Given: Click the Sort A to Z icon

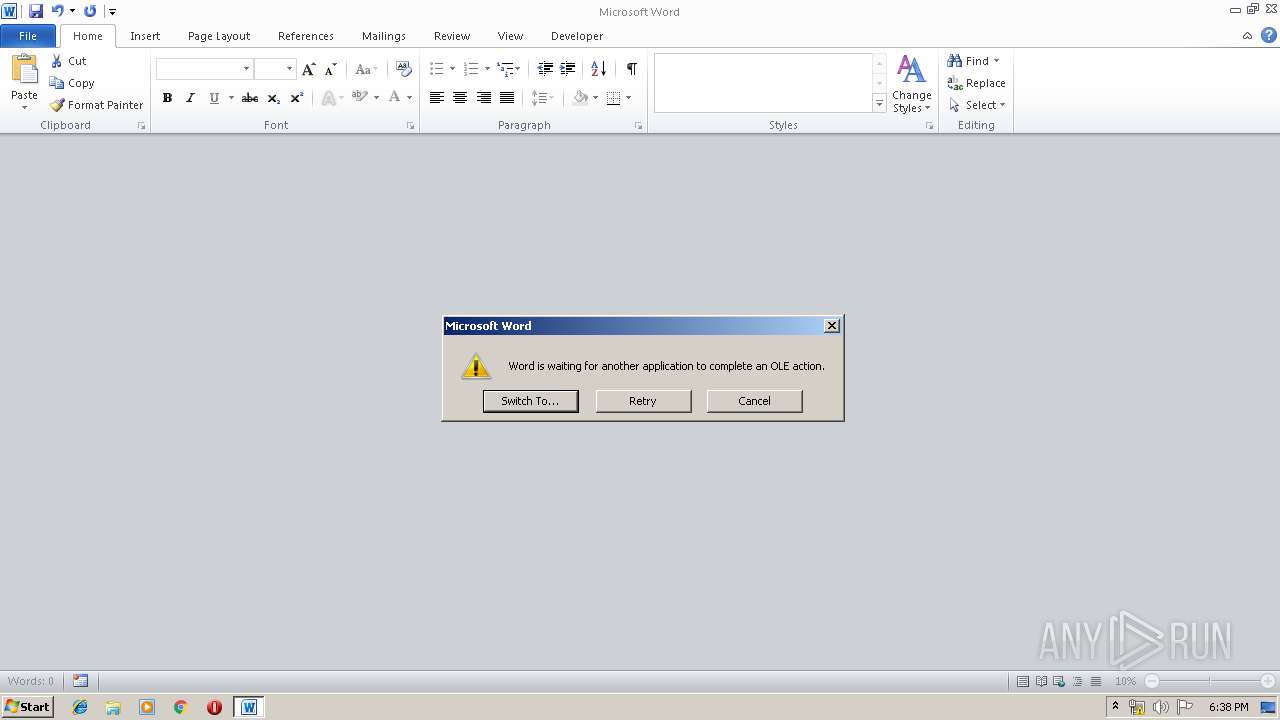Looking at the screenshot, I should tap(599, 69).
